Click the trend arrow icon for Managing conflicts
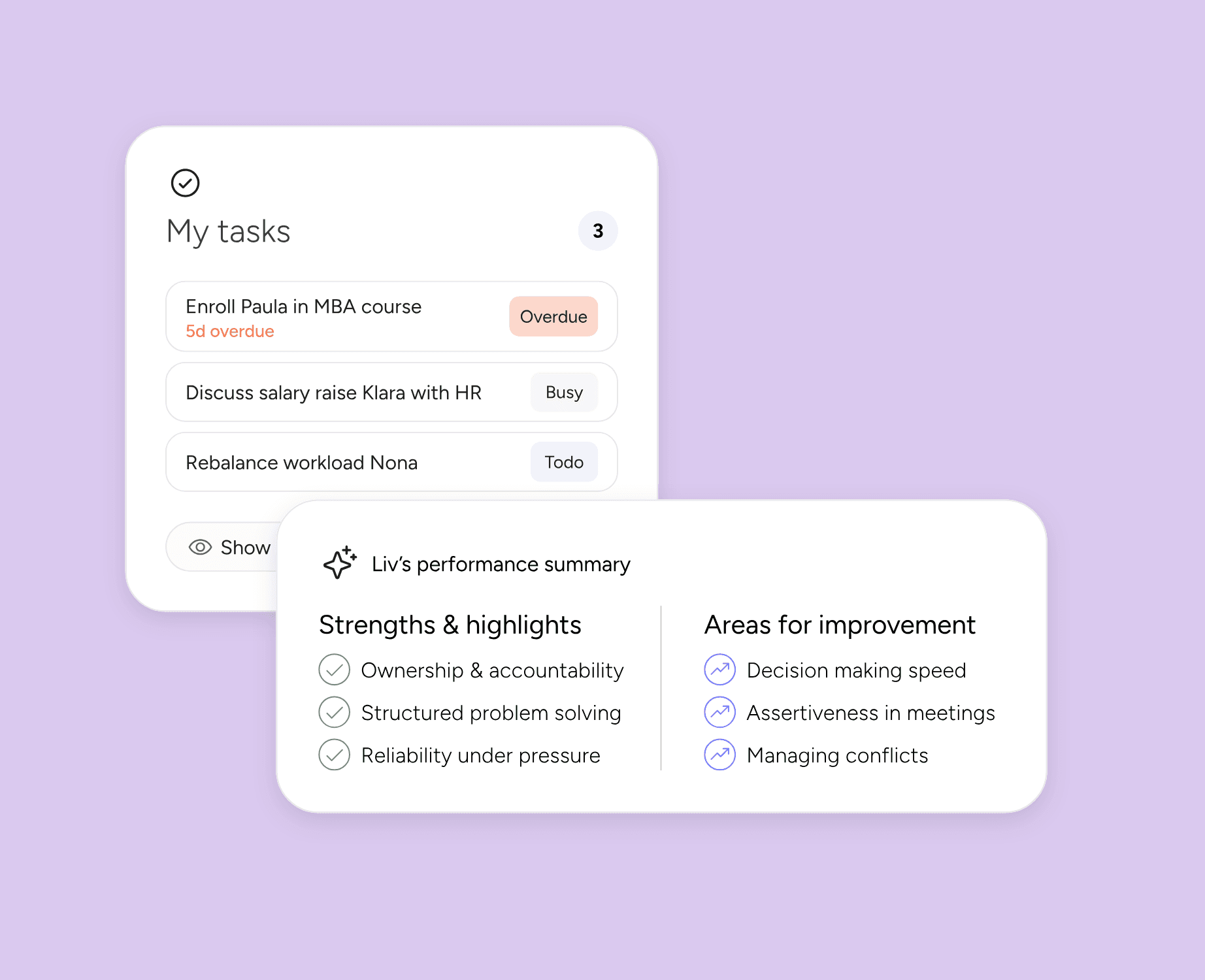This screenshot has height=980, width=1205. (x=719, y=755)
